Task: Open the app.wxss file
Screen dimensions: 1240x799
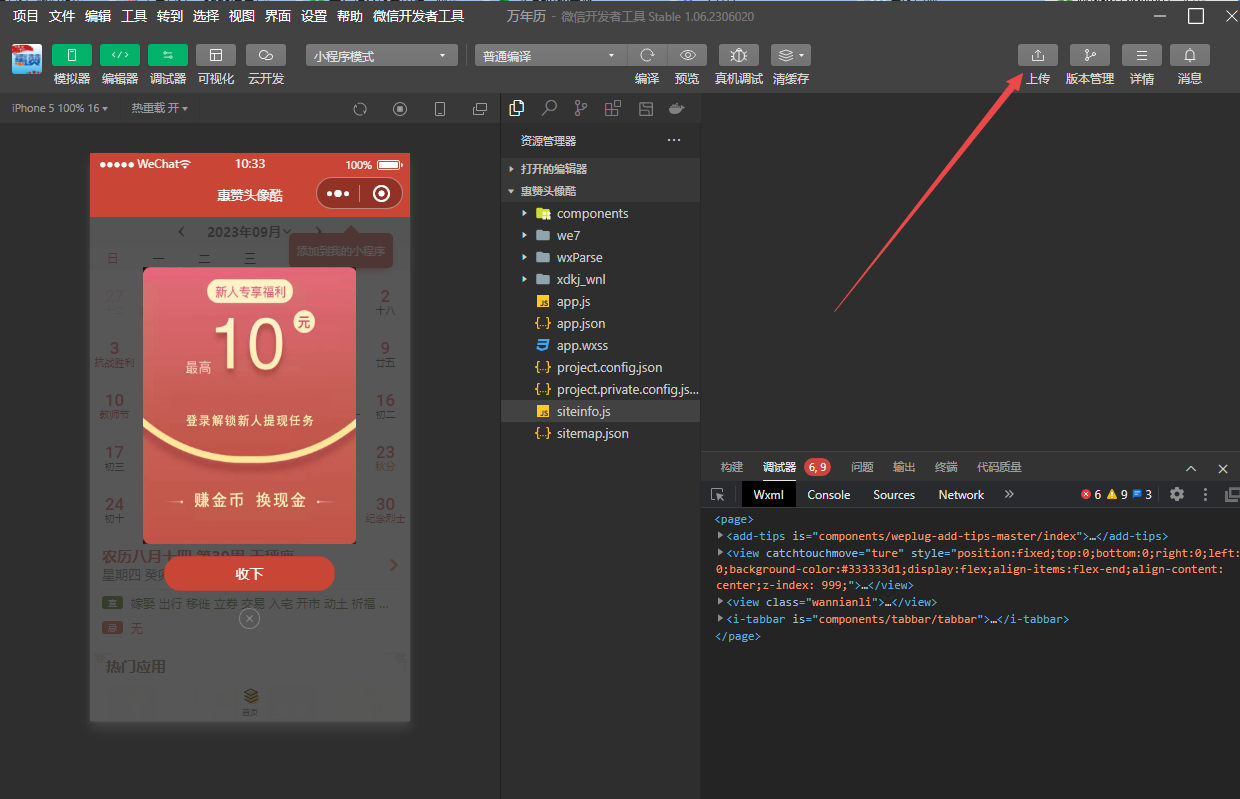Action: coord(600,345)
